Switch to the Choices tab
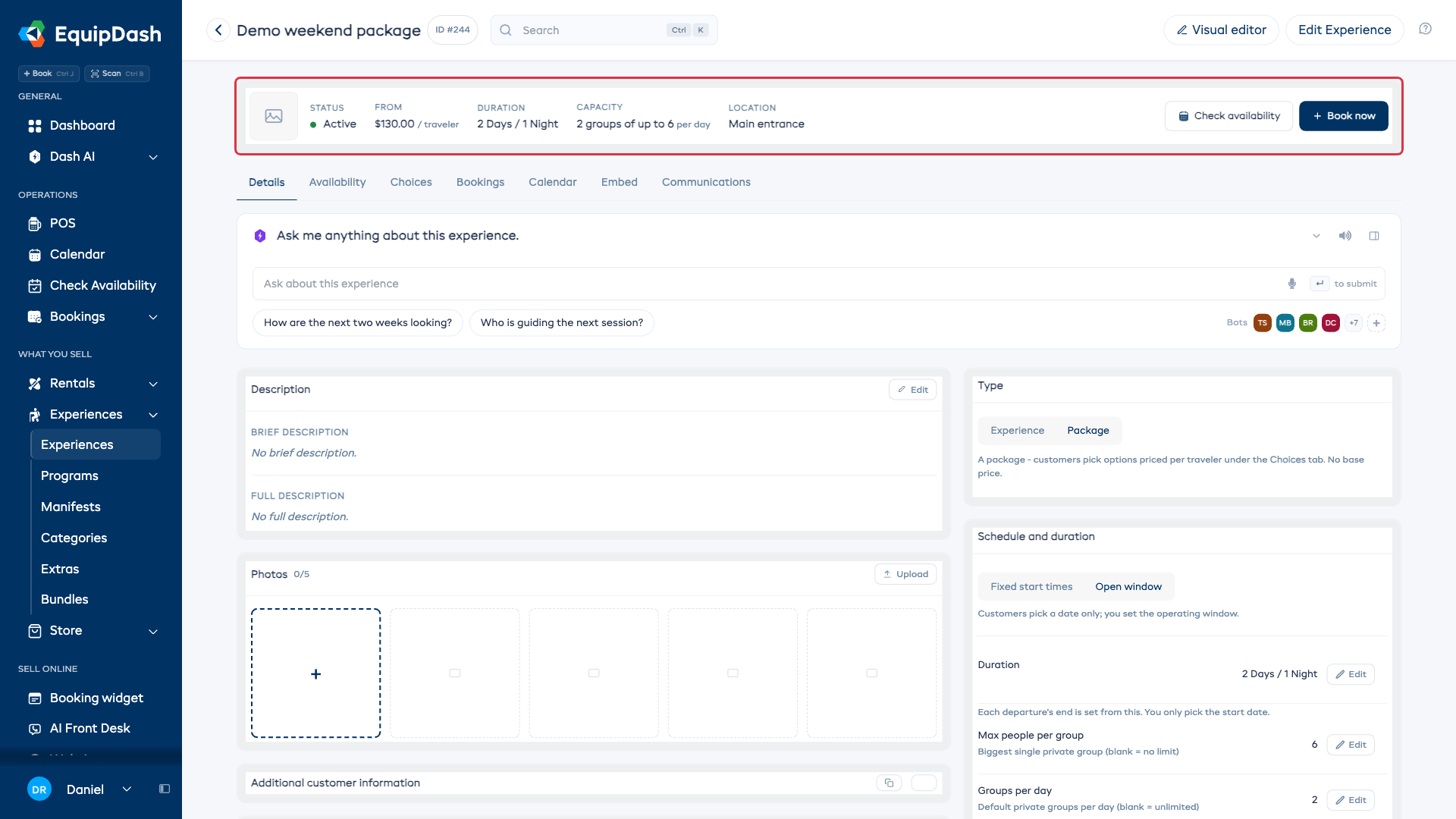The height and width of the screenshot is (819, 1456). click(411, 182)
